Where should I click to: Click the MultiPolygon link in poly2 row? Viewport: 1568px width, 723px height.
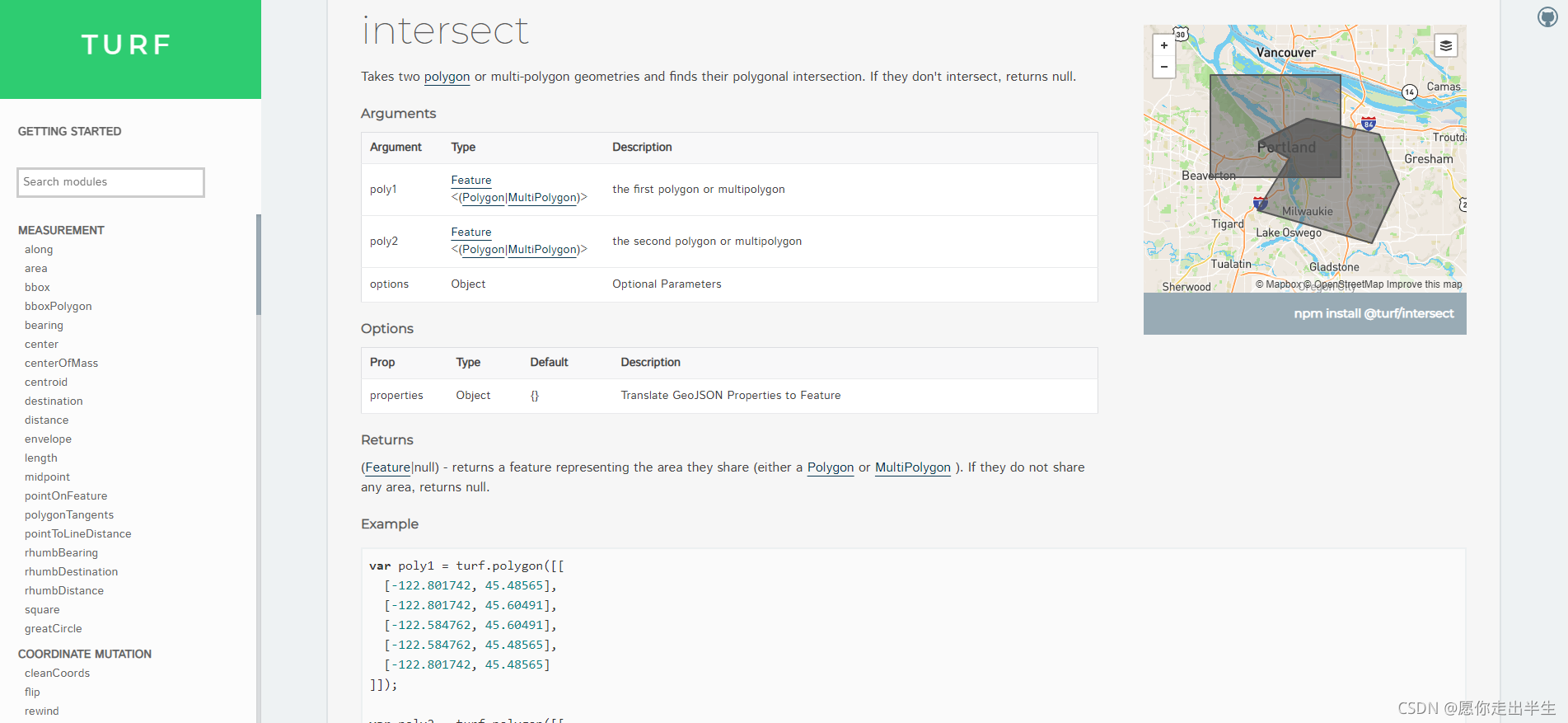point(543,249)
